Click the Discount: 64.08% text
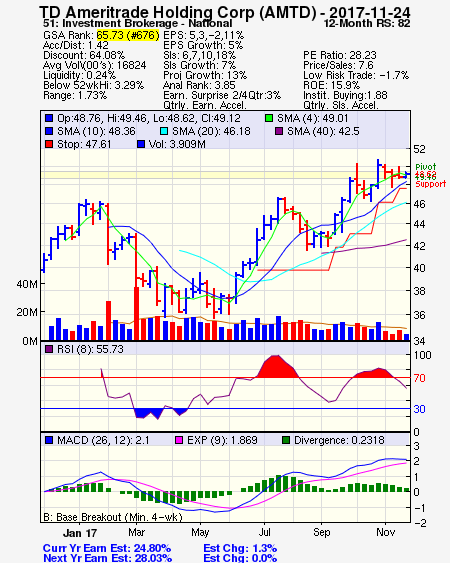Image resolution: width=450 pixels, height=563 pixels. [x=84, y=55]
